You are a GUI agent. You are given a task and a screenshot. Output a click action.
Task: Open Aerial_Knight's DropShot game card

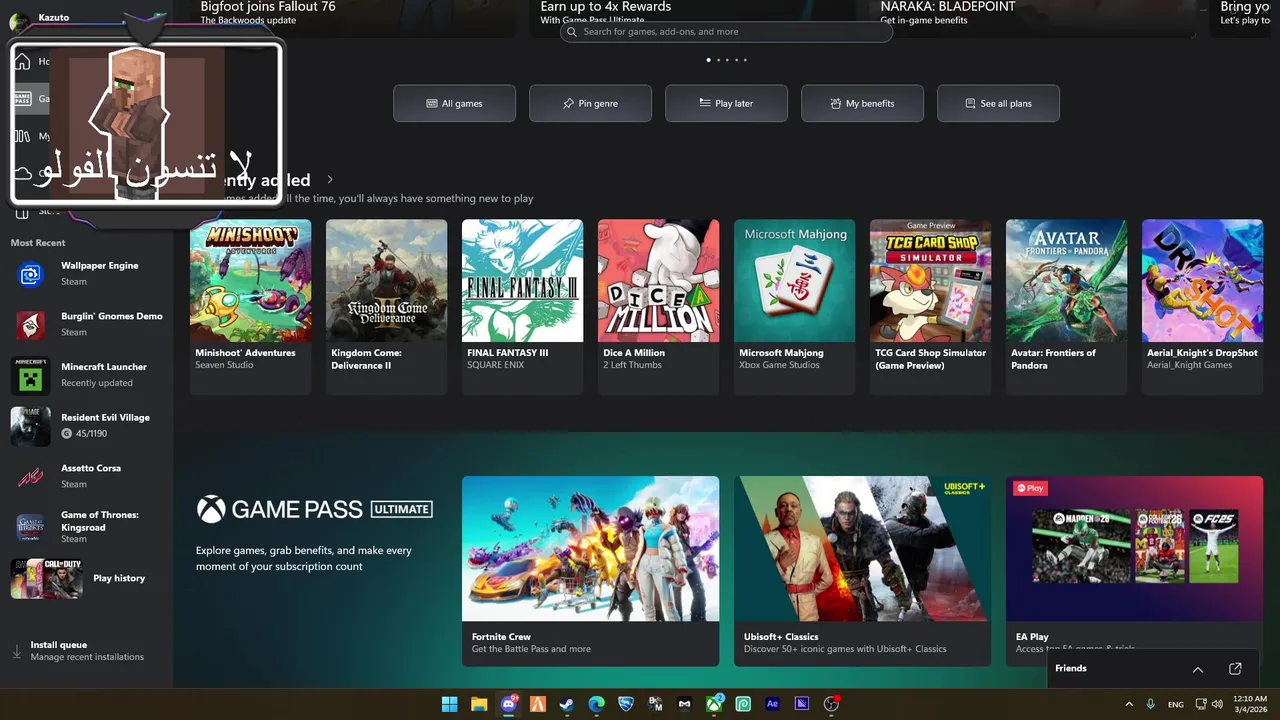[1202, 306]
